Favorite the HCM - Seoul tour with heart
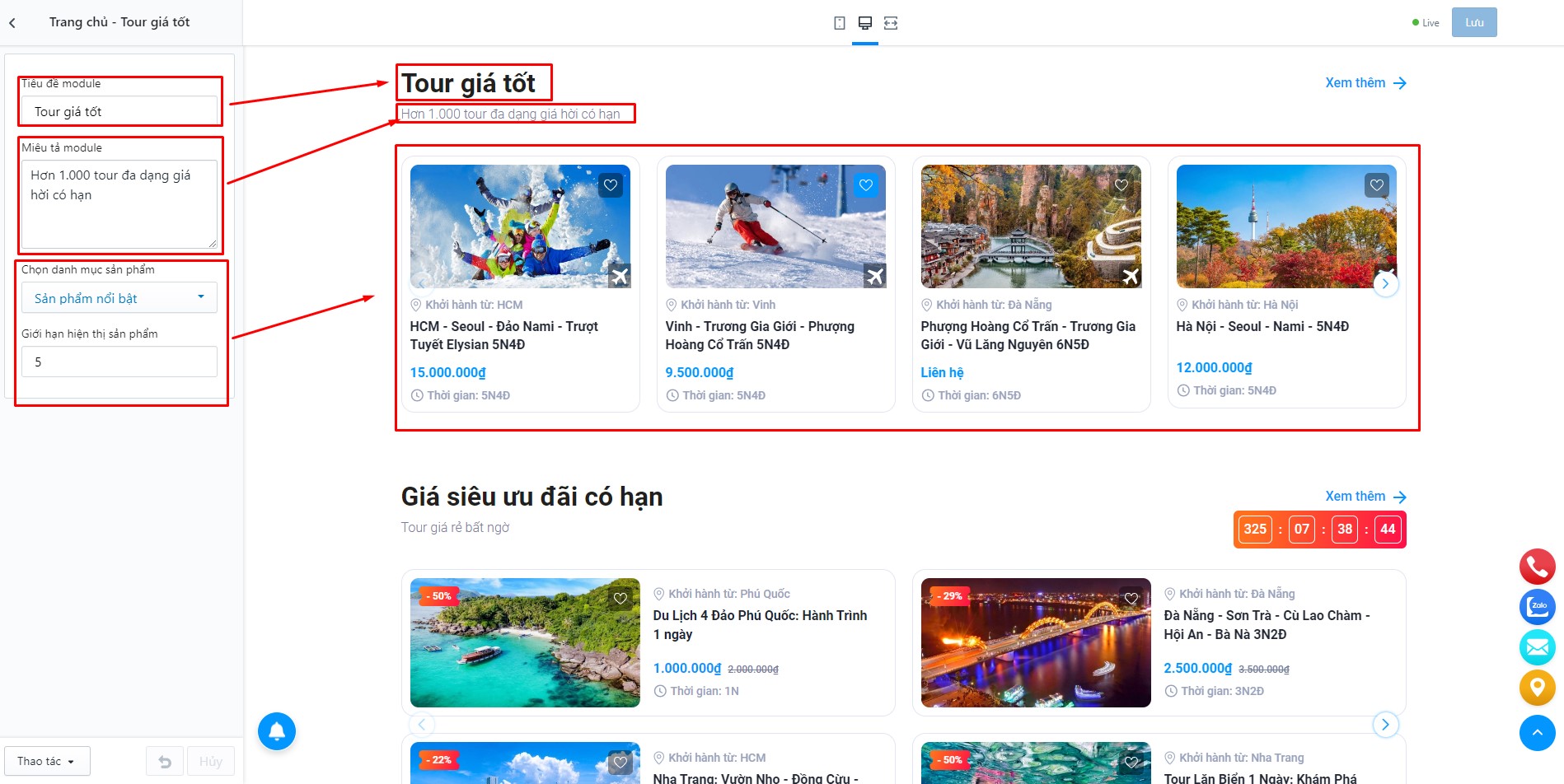Viewport: 1564px width, 784px height. click(611, 185)
